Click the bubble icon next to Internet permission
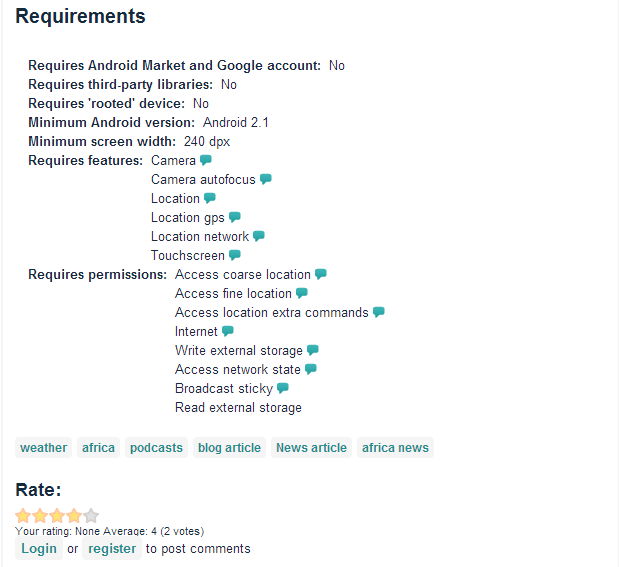The image size is (619, 567). point(228,331)
